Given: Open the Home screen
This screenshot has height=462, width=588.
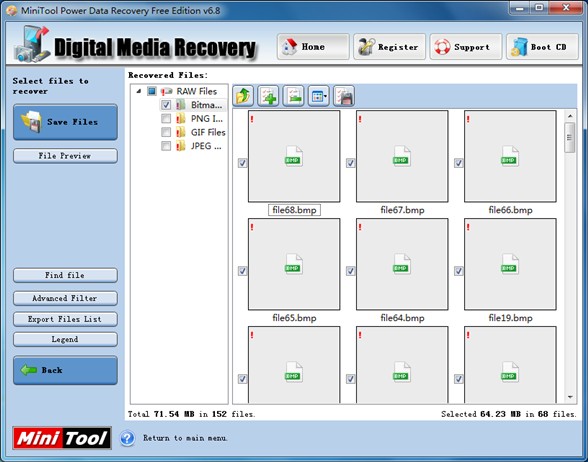Looking at the screenshot, I should click(313, 46).
